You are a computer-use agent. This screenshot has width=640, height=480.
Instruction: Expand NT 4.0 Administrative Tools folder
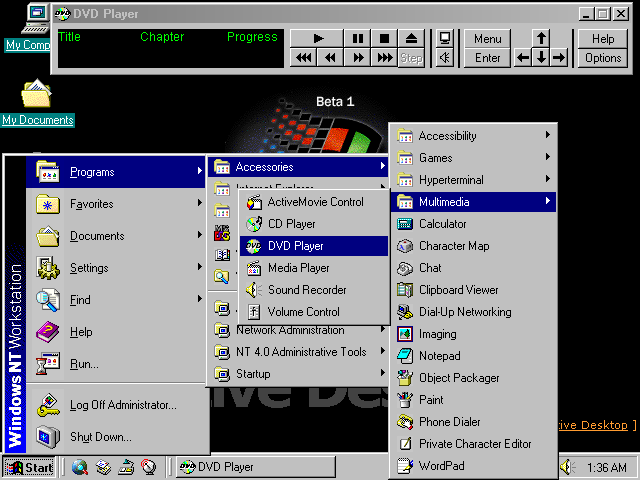tap(298, 351)
